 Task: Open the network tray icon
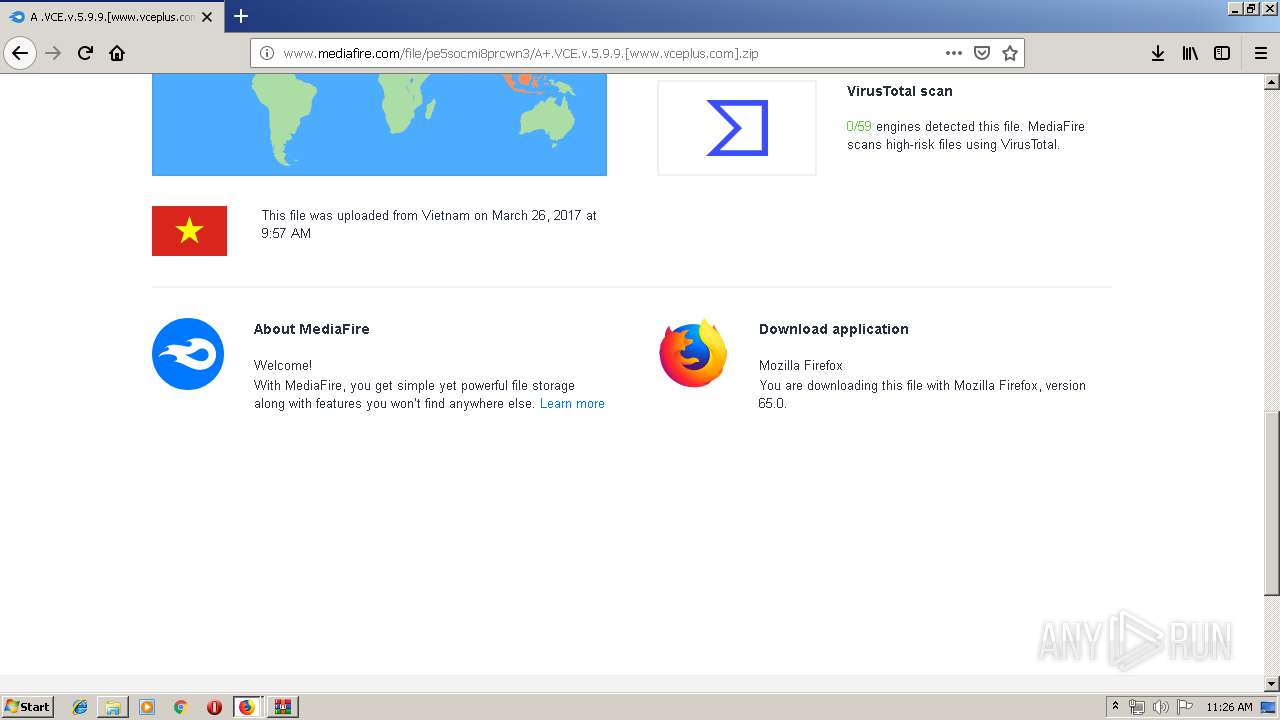(1137, 707)
